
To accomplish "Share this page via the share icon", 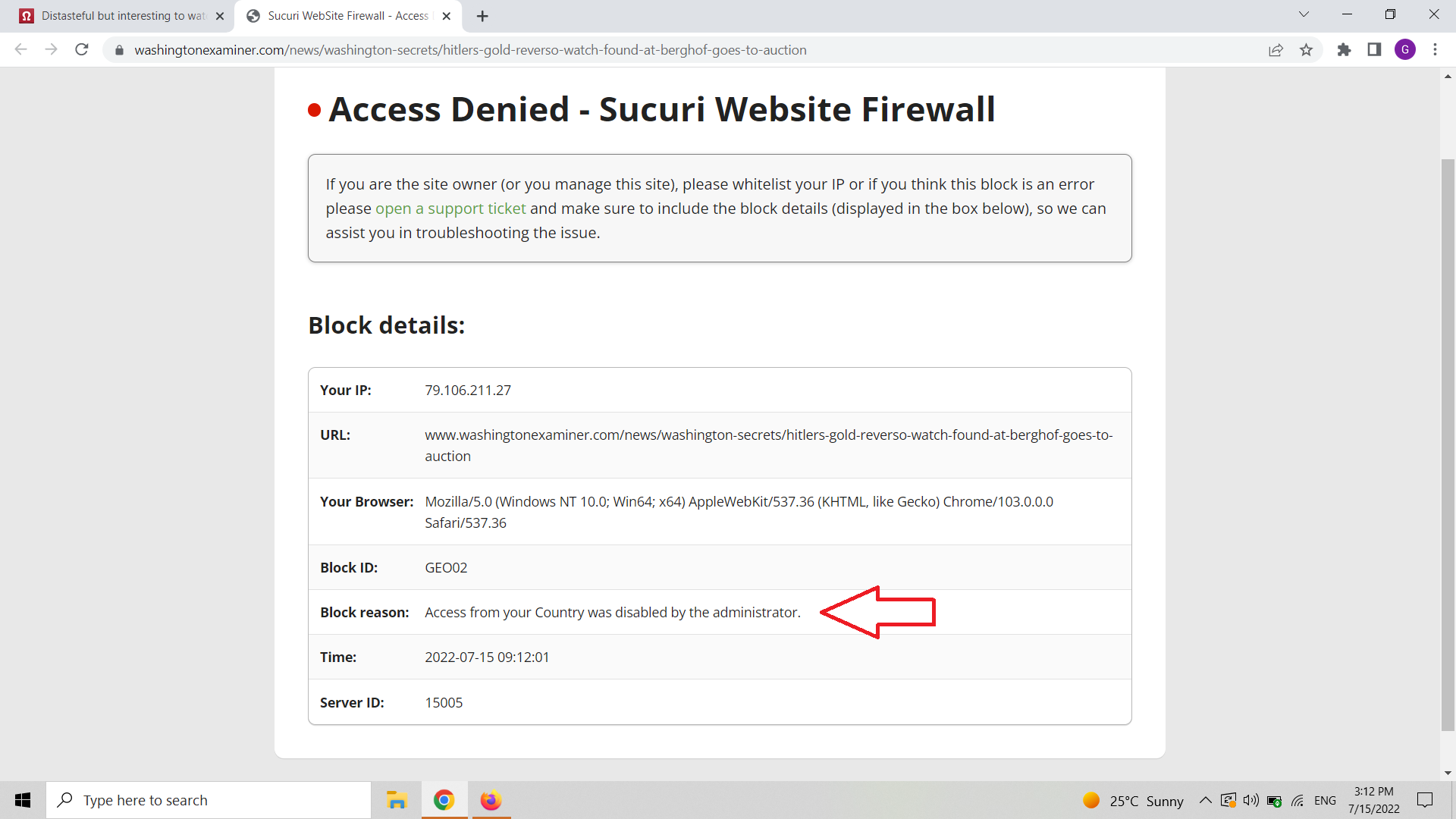I will click(x=1276, y=50).
